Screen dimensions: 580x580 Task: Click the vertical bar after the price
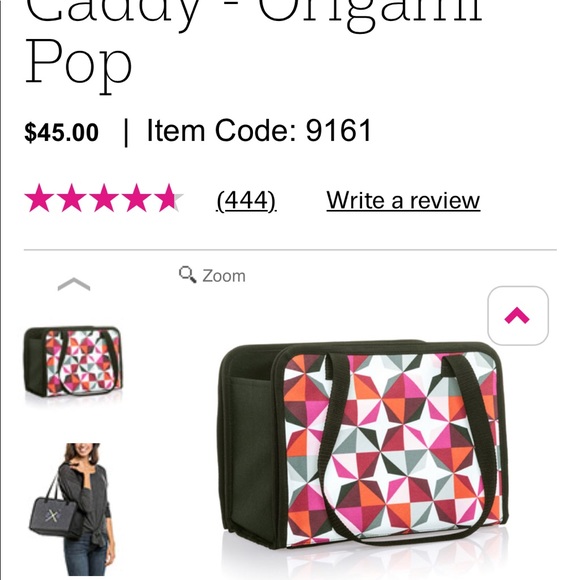126,132
